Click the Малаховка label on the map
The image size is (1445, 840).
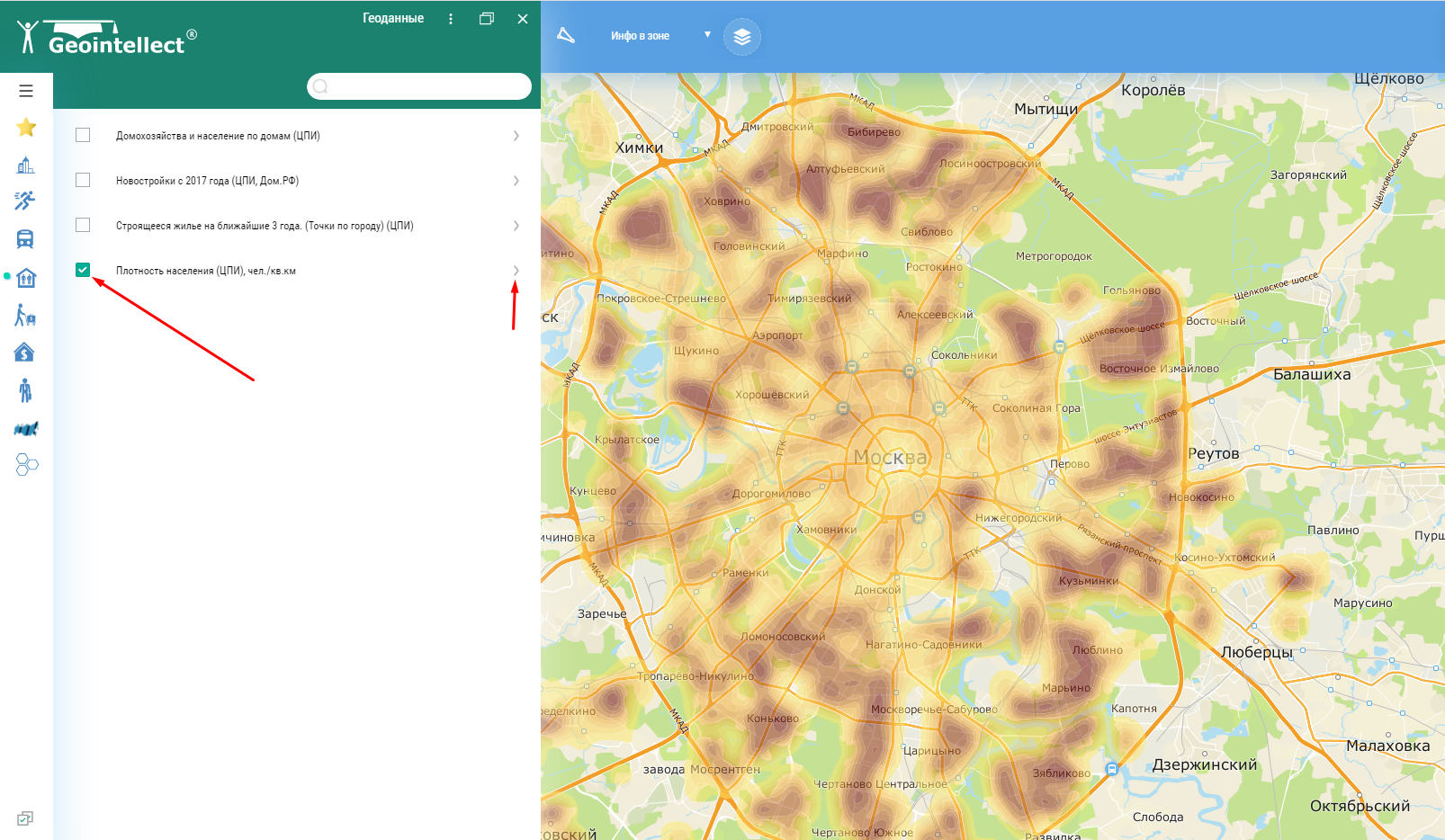1387,746
